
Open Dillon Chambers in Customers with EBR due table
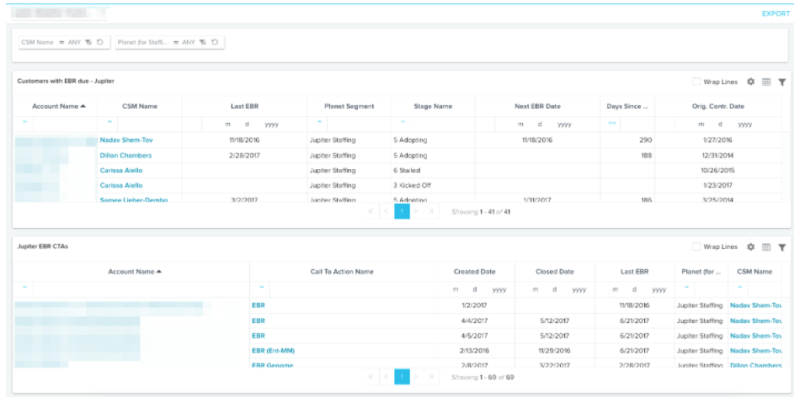[126, 155]
